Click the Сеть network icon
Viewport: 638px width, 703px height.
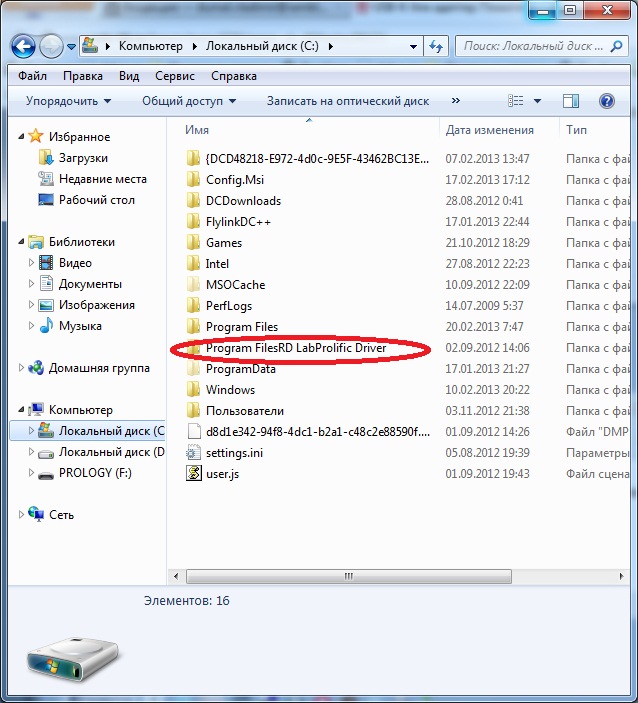[35, 514]
